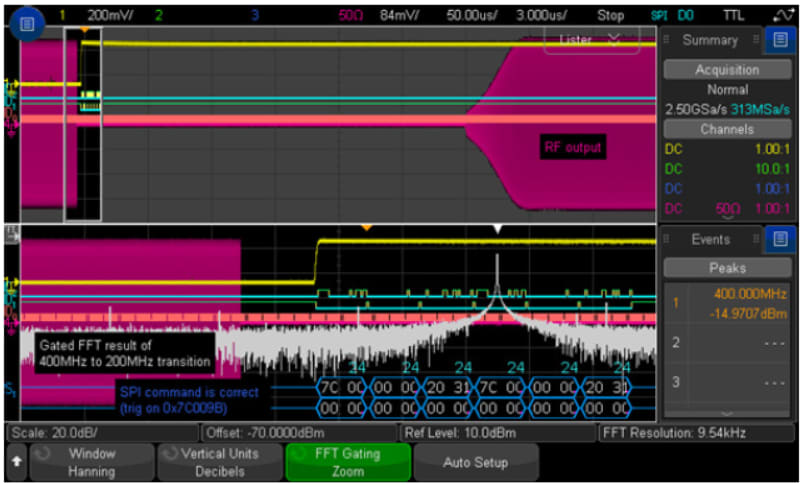The width and height of the screenshot is (804, 487).
Task: Click the white FFT center marker triangle
Action: click(497, 229)
